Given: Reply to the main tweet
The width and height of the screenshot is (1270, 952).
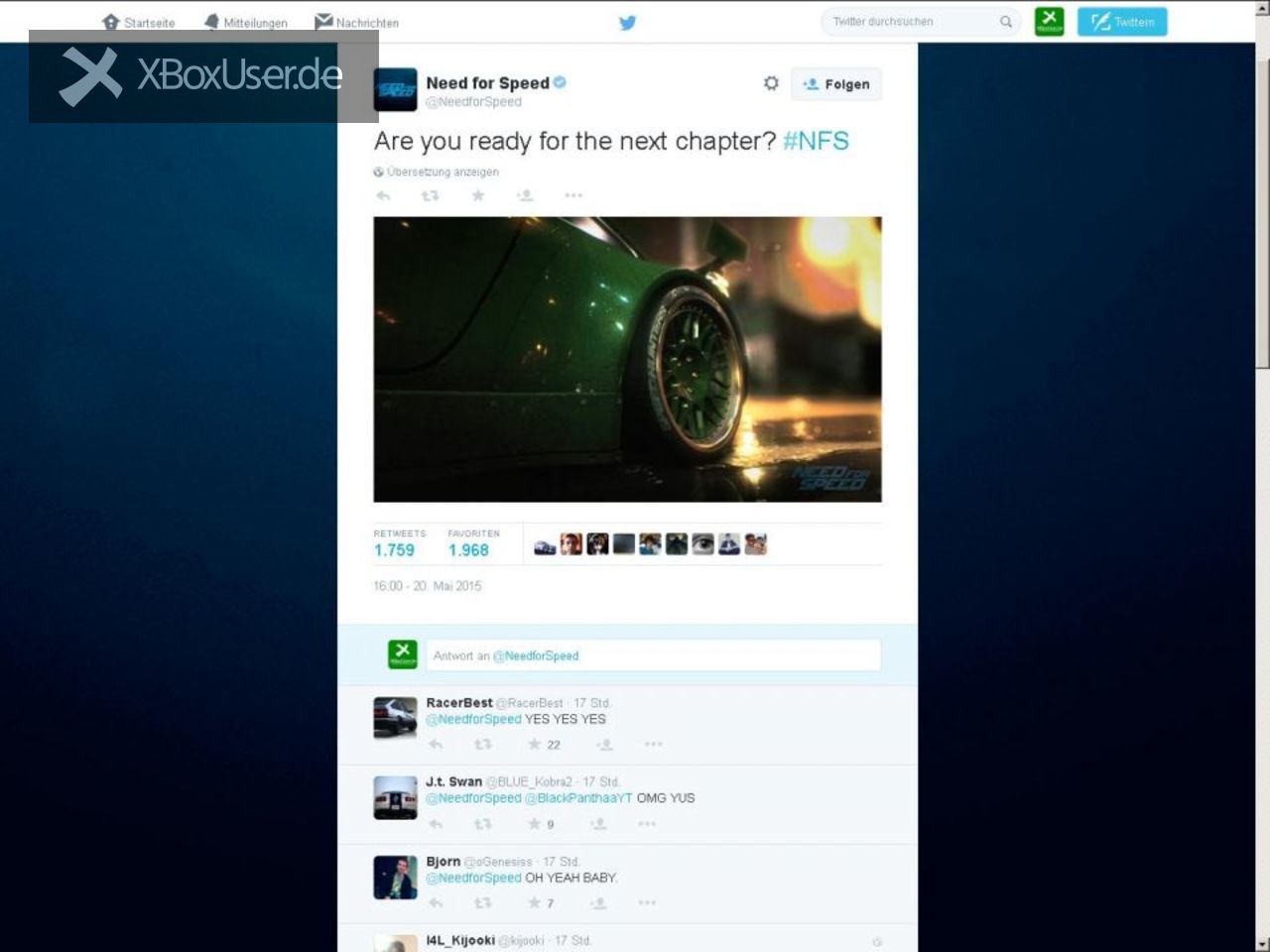Looking at the screenshot, I should 383,195.
